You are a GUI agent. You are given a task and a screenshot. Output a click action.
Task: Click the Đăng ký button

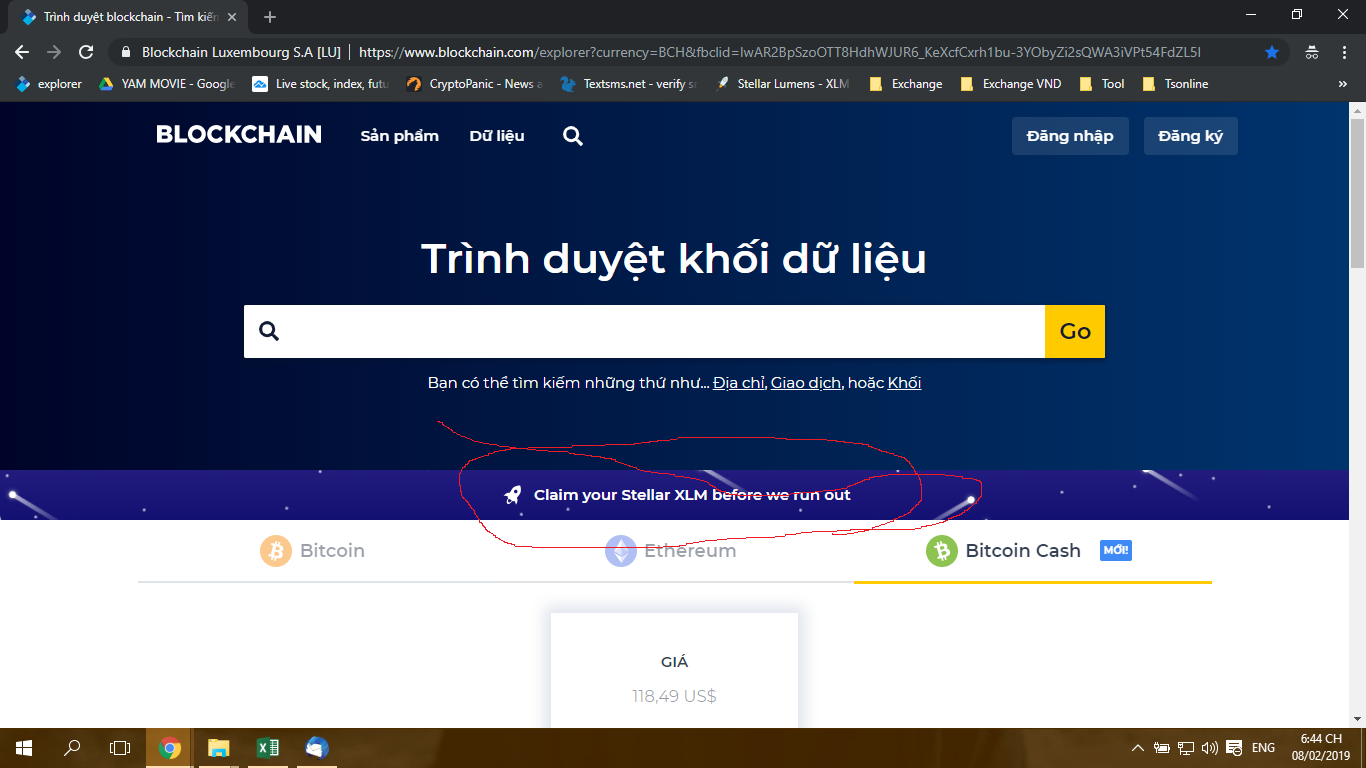tap(1191, 136)
